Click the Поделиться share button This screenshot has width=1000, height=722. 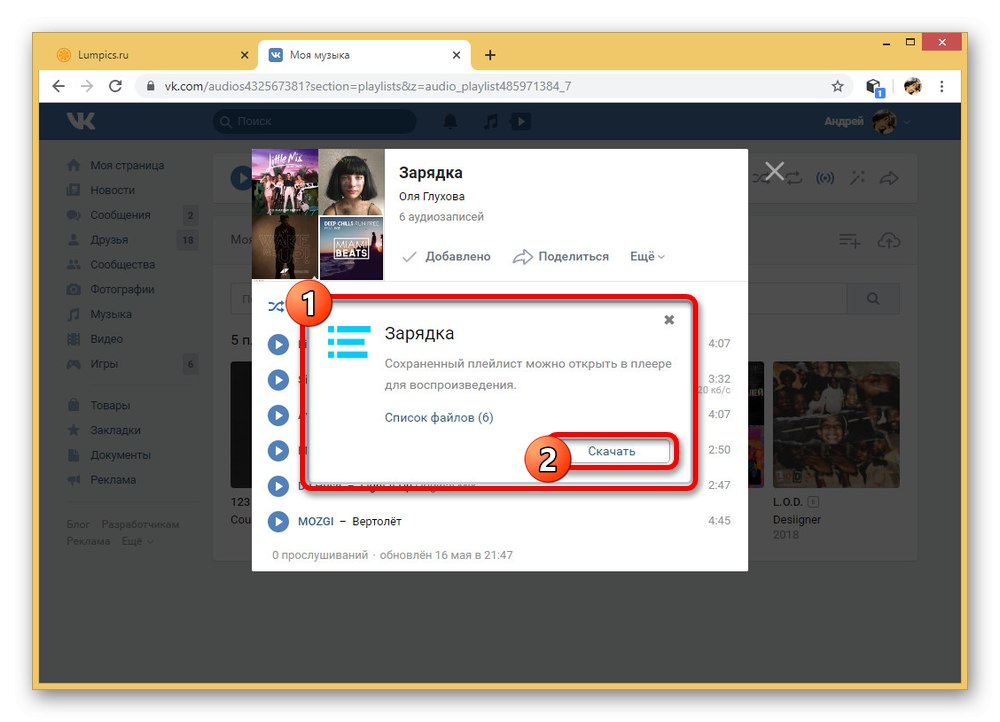[x=561, y=256]
